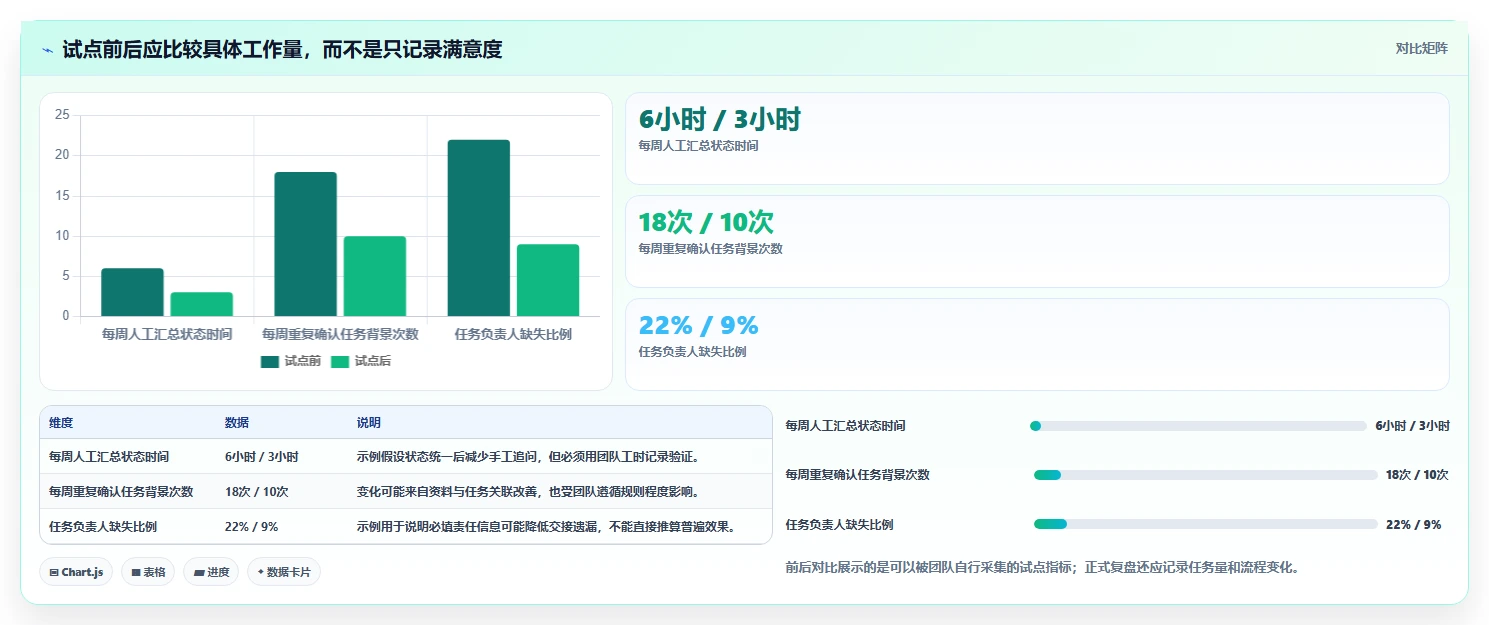Click the 任务负责人缺失比例 table row label

103,526
